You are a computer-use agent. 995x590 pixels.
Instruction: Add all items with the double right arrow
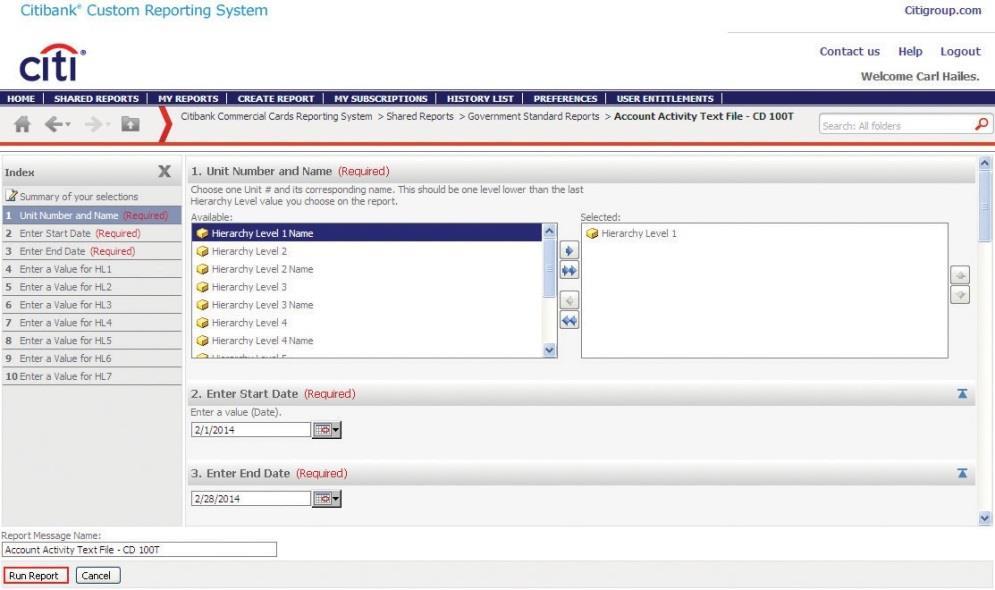pos(569,271)
